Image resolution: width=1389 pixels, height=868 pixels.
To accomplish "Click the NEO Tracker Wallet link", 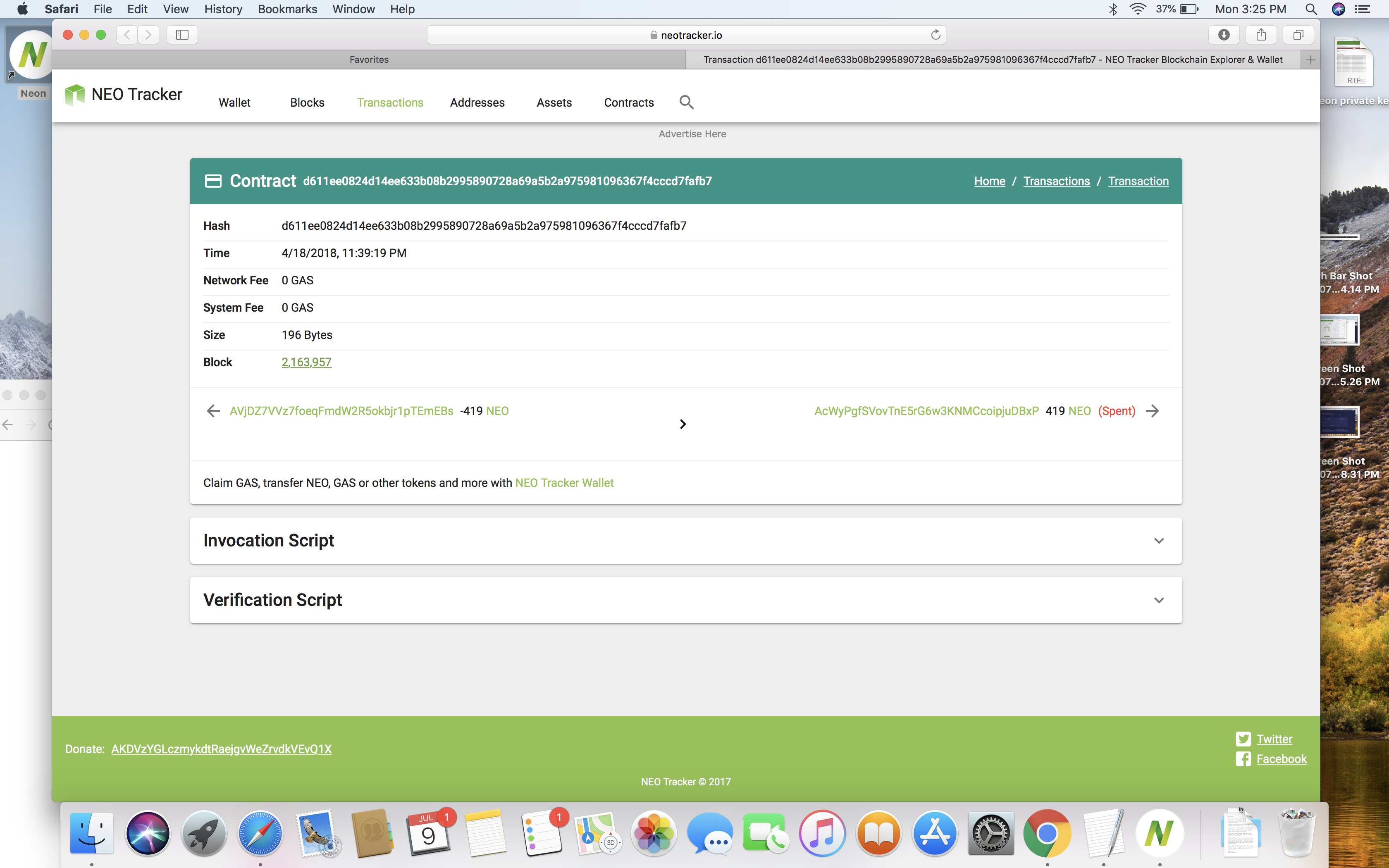I will (564, 483).
